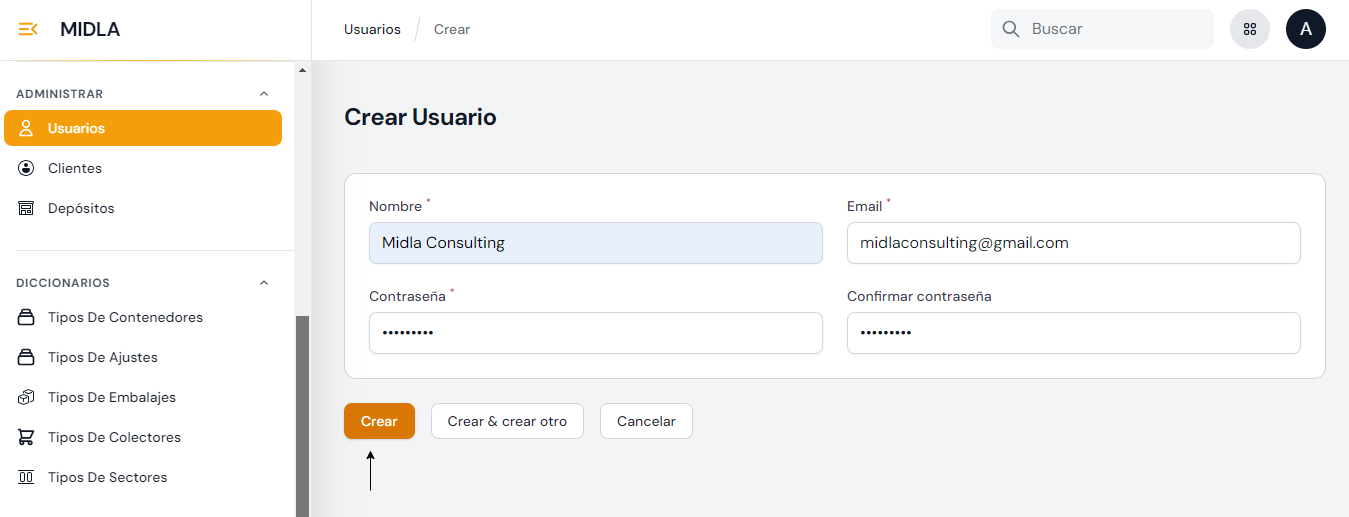
Task: Open the user avatar menu
Action: [x=1305, y=29]
